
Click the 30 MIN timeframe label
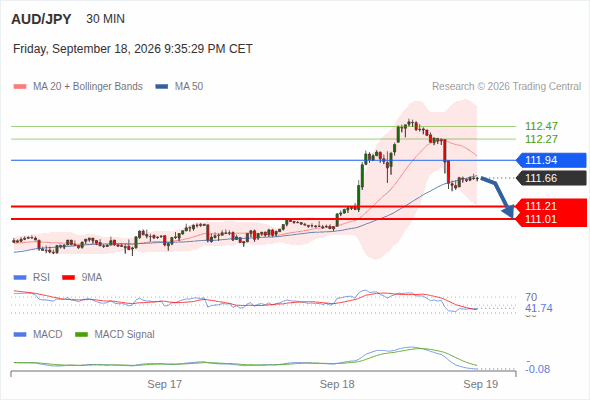(x=105, y=19)
